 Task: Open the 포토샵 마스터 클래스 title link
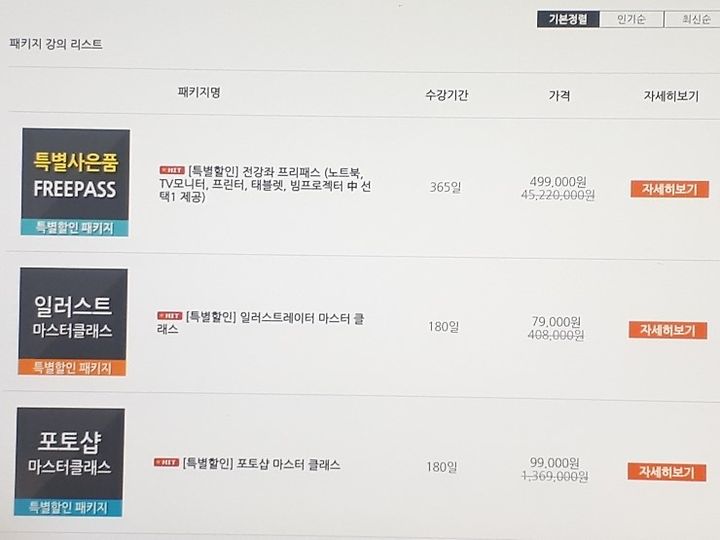261,464
